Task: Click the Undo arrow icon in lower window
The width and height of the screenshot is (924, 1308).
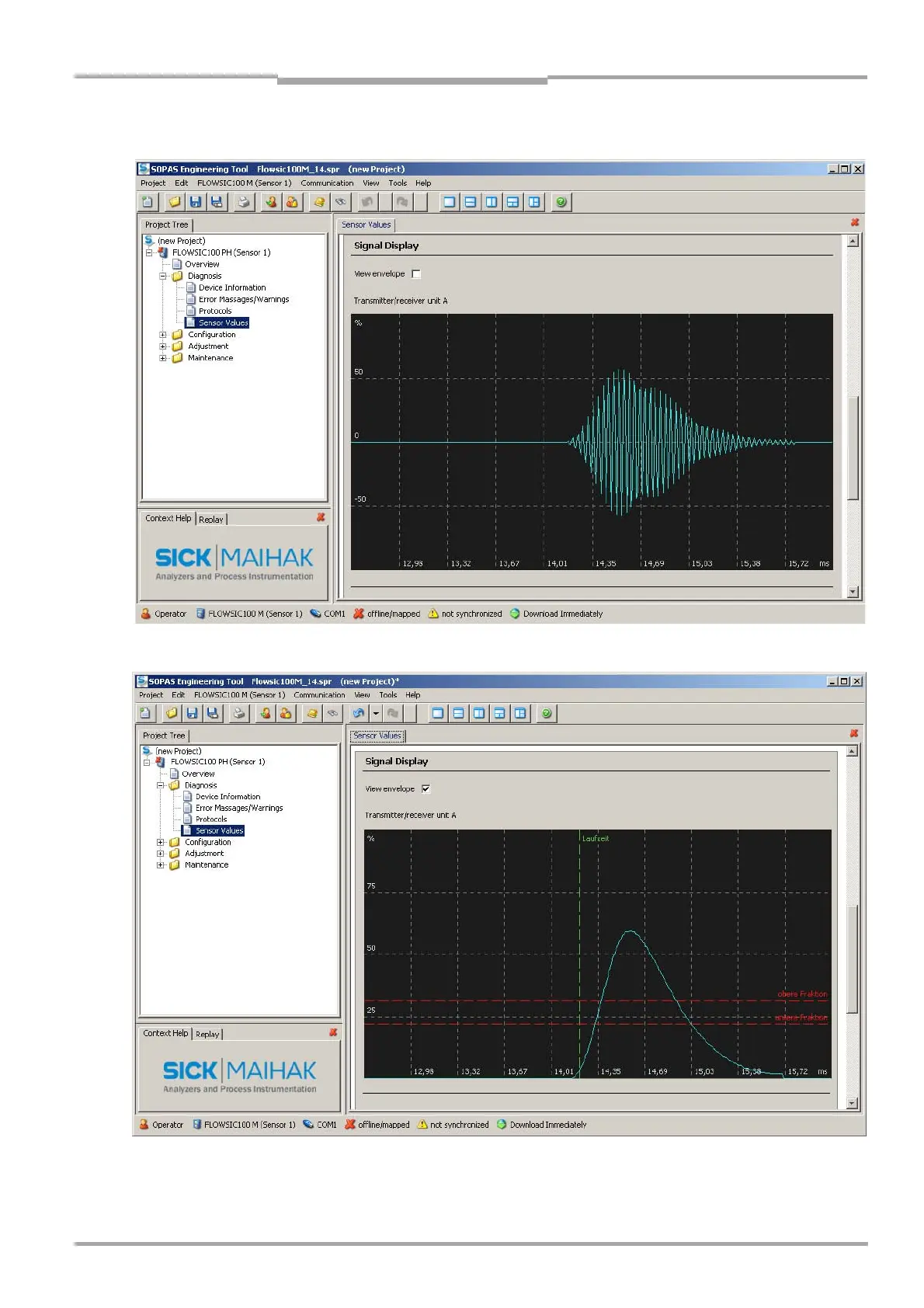Action: (x=358, y=713)
